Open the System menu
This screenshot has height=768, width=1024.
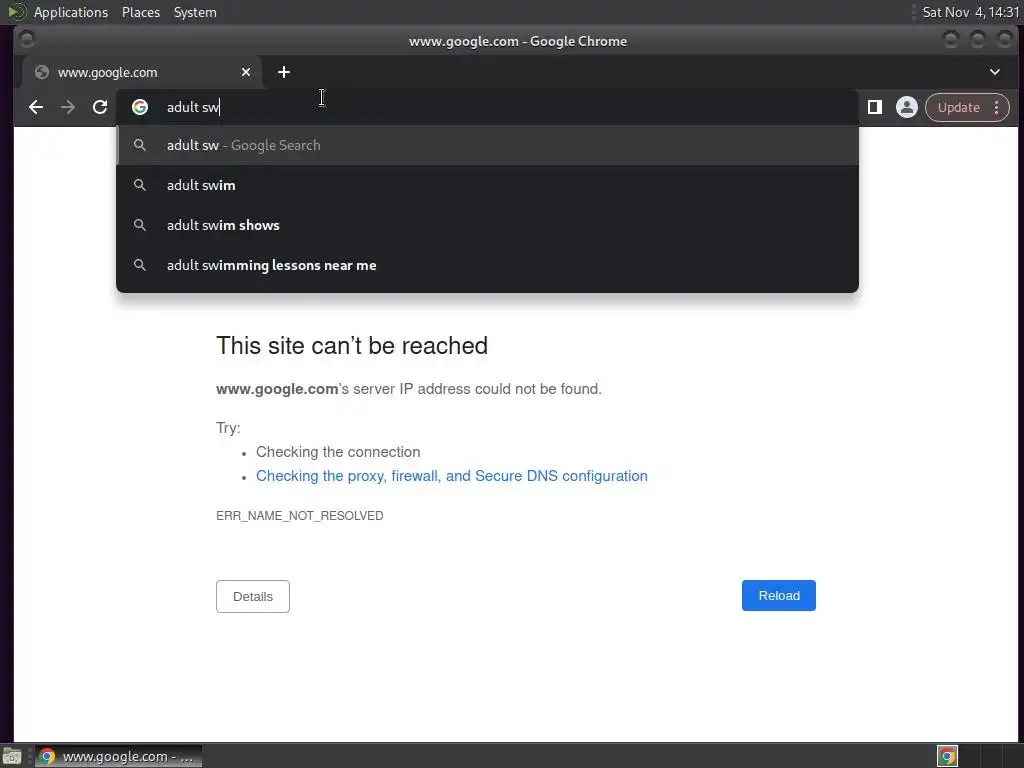coord(195,12)
